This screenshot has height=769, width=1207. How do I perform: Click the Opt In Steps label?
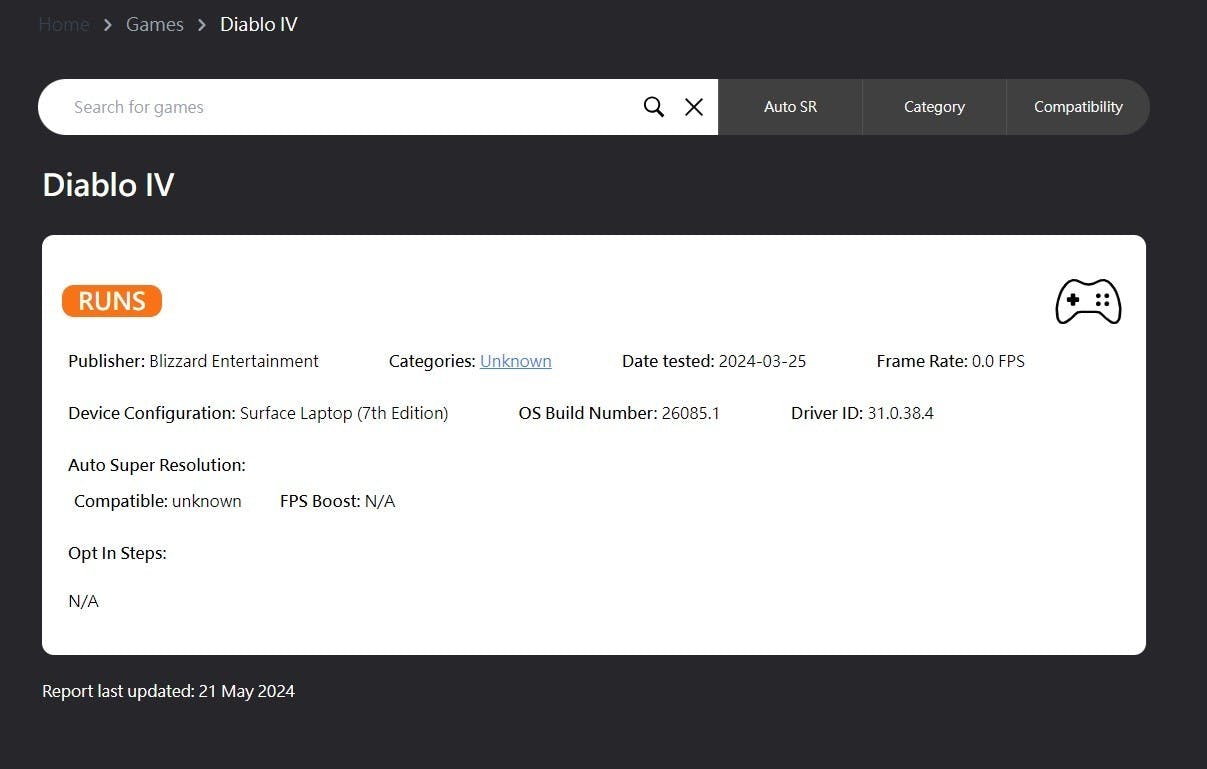pyautogui.click(x=117, y=553)
